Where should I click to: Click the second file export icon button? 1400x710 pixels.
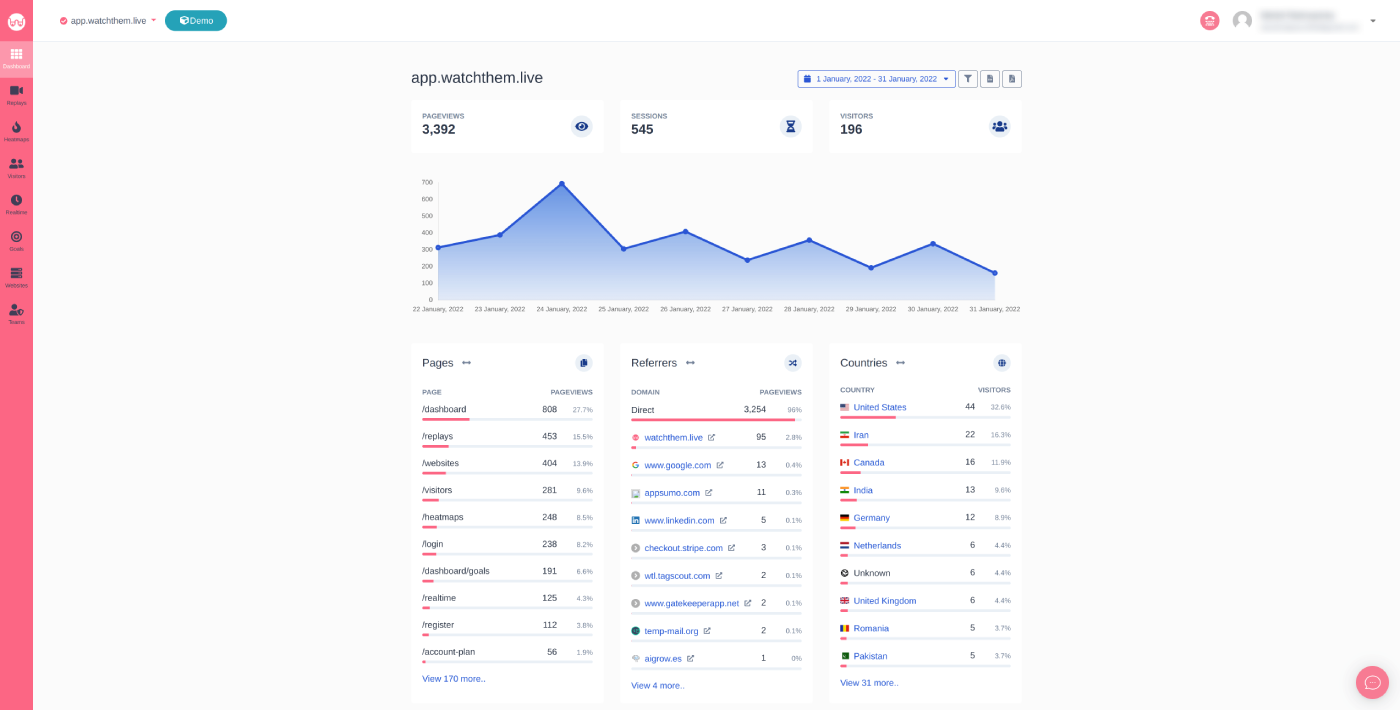pos(1012,78)
